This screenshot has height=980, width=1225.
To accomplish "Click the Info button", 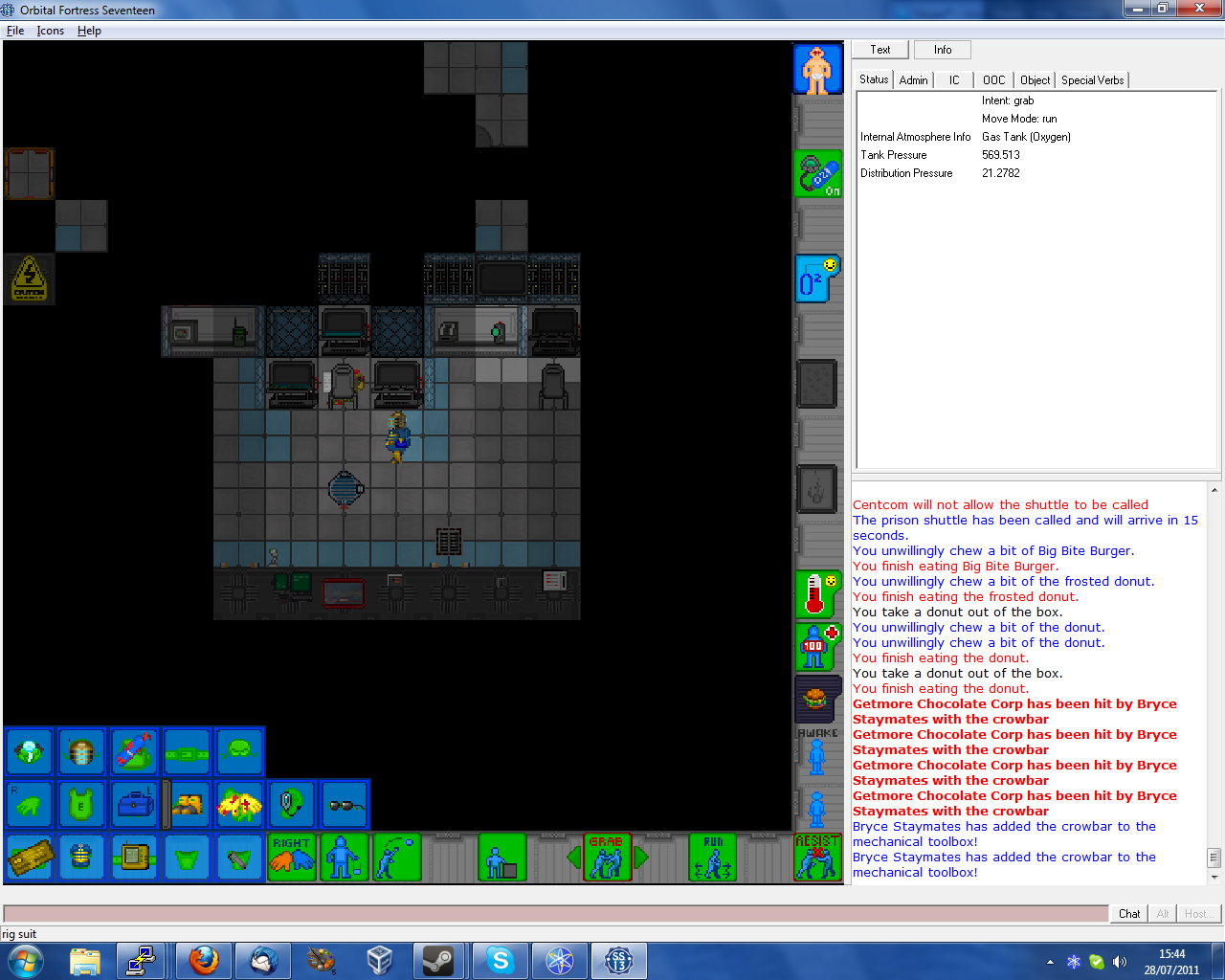I will 942,50.
